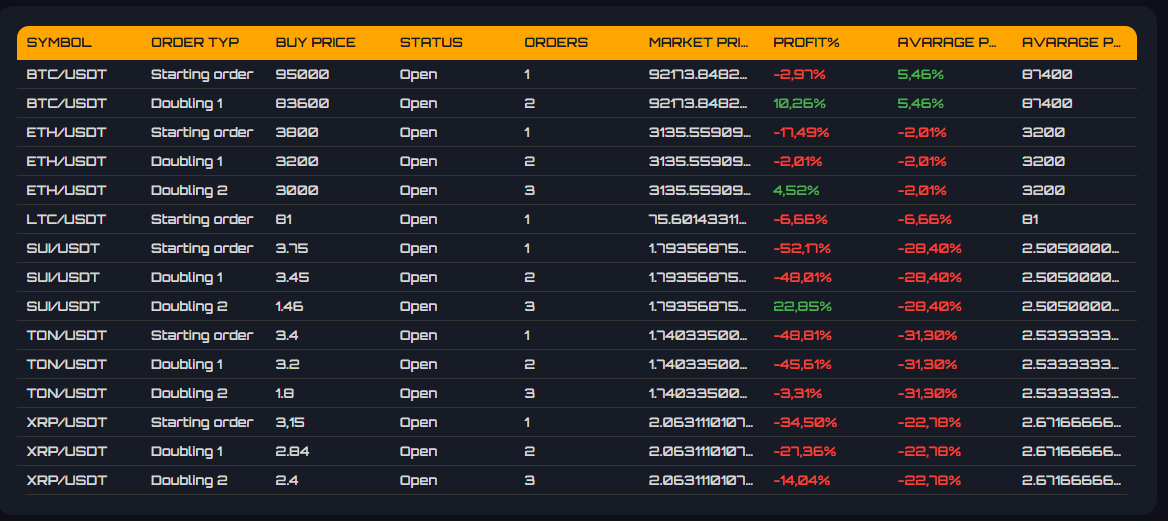Click the buy price 1.8 cell
The image size is (1168, 521).
285,394
